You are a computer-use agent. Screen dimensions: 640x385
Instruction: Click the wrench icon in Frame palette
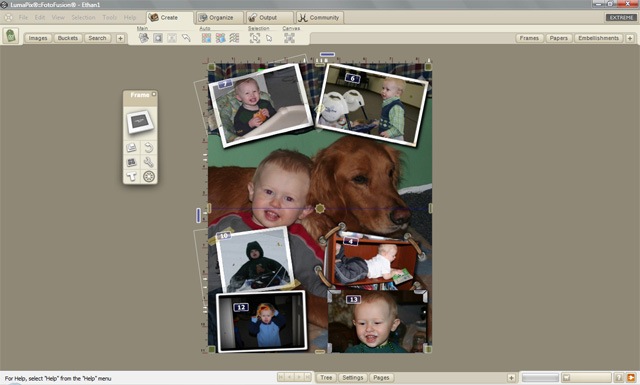(149, 162)
